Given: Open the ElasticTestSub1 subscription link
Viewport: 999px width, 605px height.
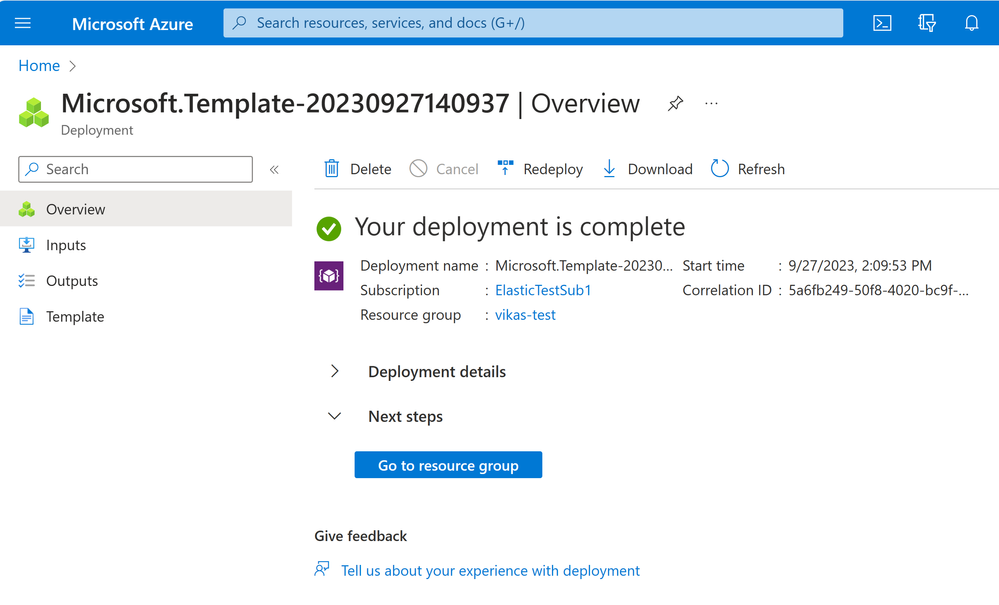Looking at the screenshot, I should [x=543, y=290].
